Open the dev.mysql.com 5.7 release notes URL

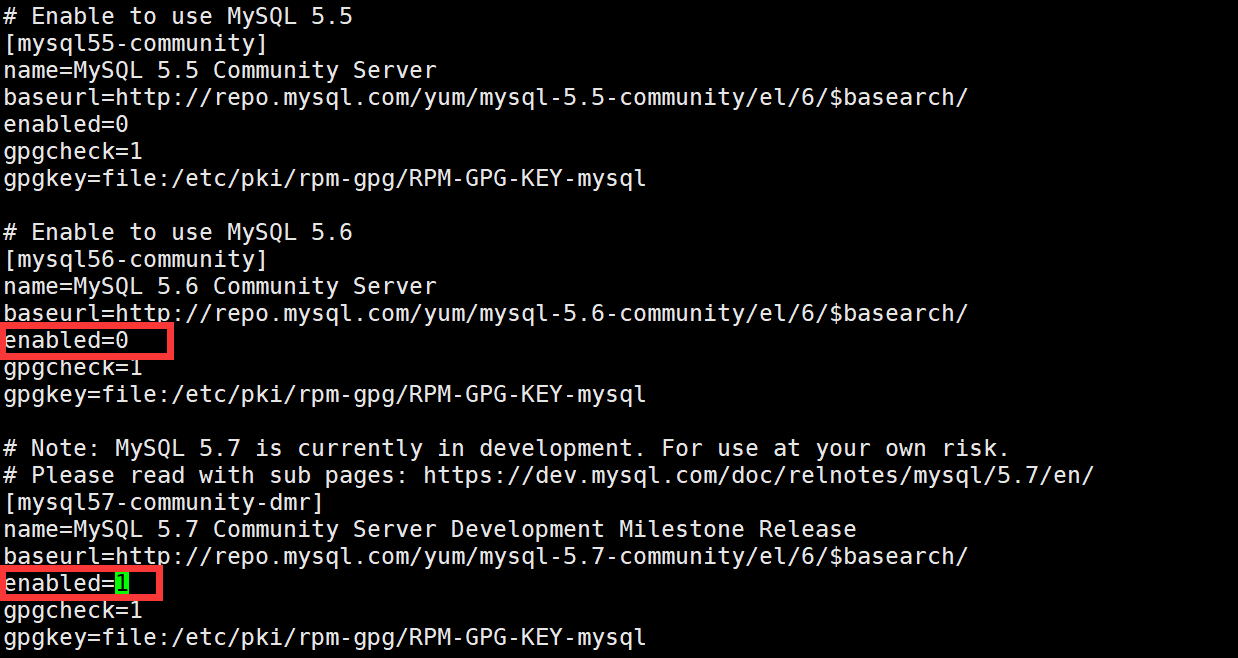click(758, 475)
